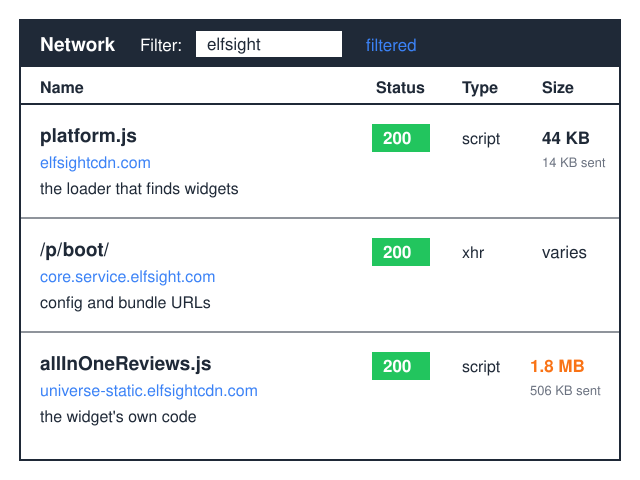Click the 14 KB sent value

(573, 163)
